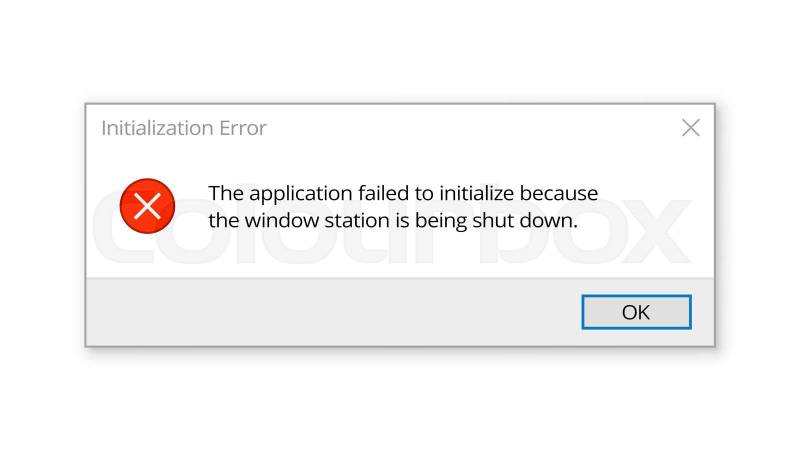800x450 pixels.
Task: Click the word "Initialization" in the title
Action: [x=158, y=128]
